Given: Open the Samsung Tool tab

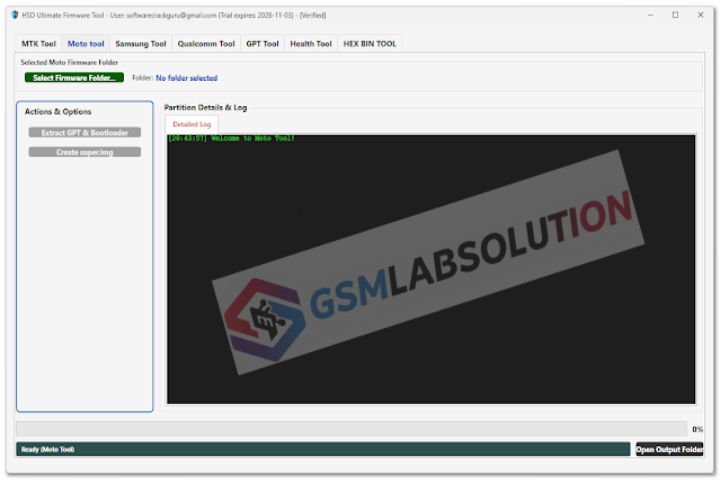Looking at the screenshot, I should point(140,44).
